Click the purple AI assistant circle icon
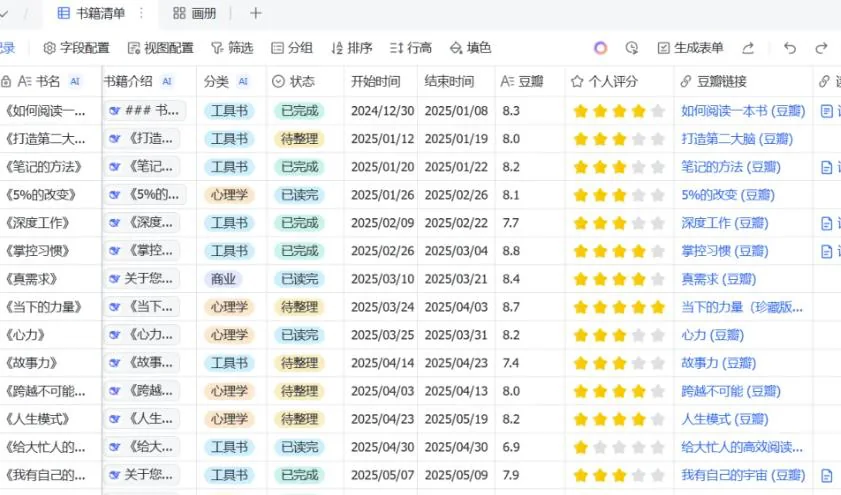 (601, 48)
